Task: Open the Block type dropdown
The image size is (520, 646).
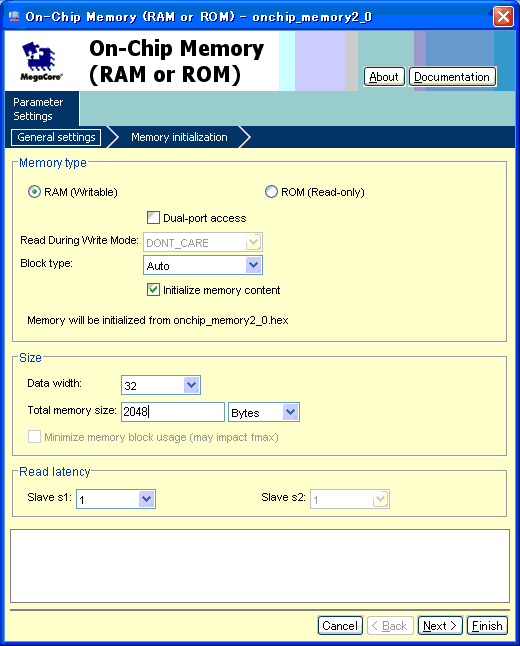Action: (x=203, y=265)
